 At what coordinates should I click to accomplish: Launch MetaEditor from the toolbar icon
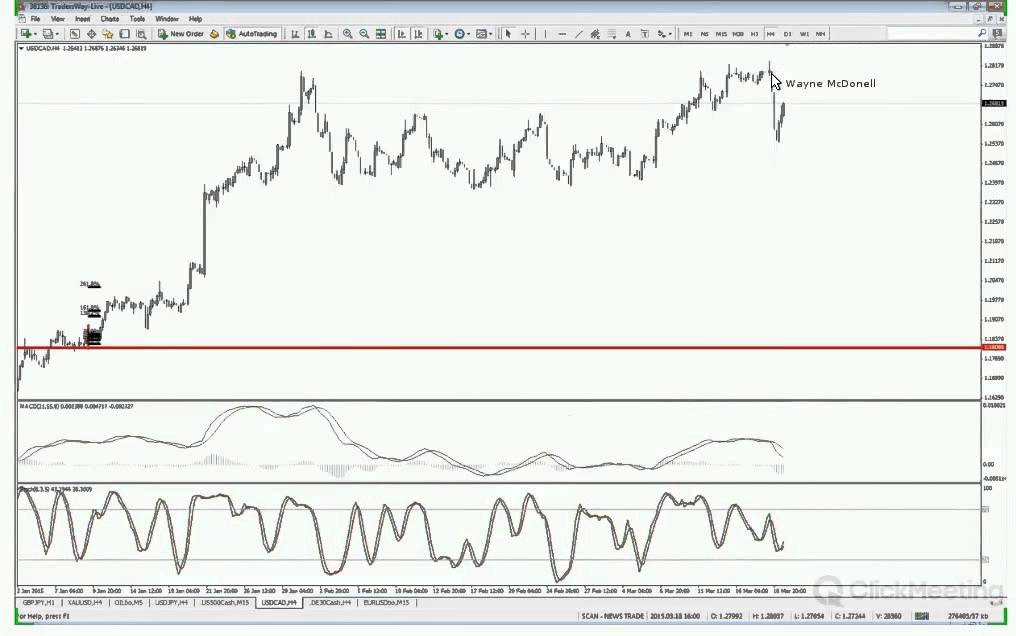[x=214, y=34]
